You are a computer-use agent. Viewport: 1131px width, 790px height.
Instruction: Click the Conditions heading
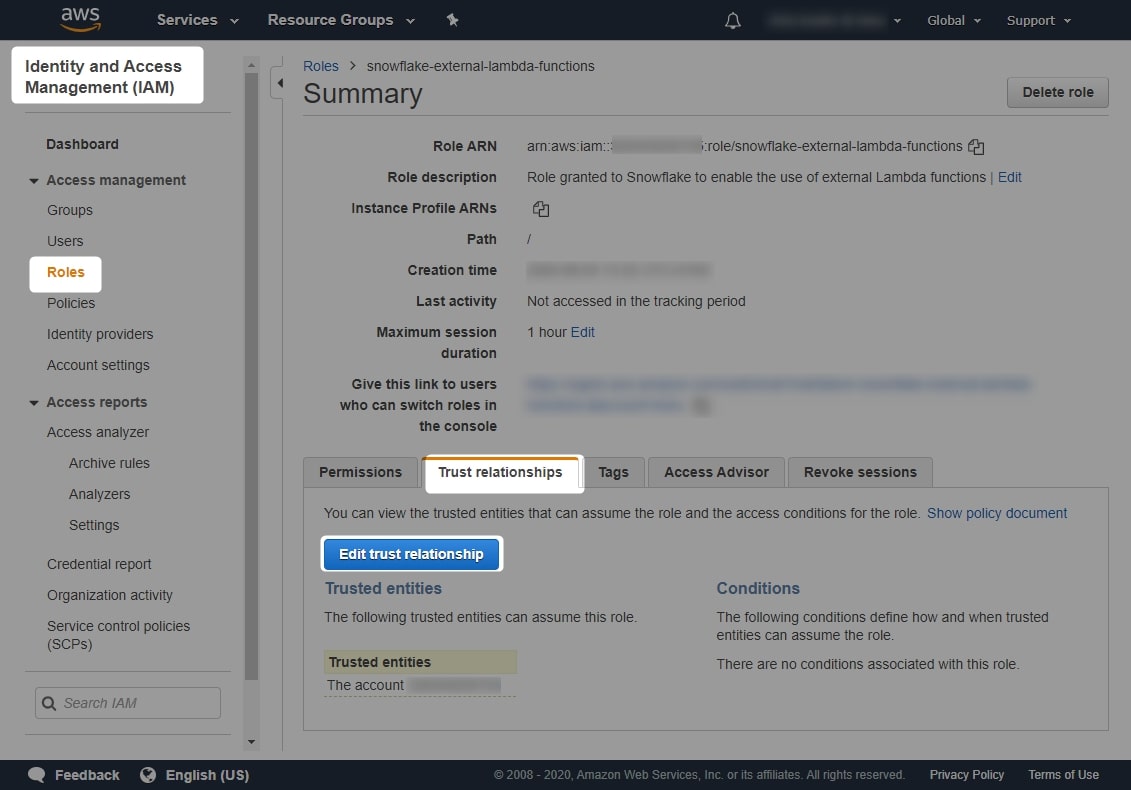tap(757, 589)
